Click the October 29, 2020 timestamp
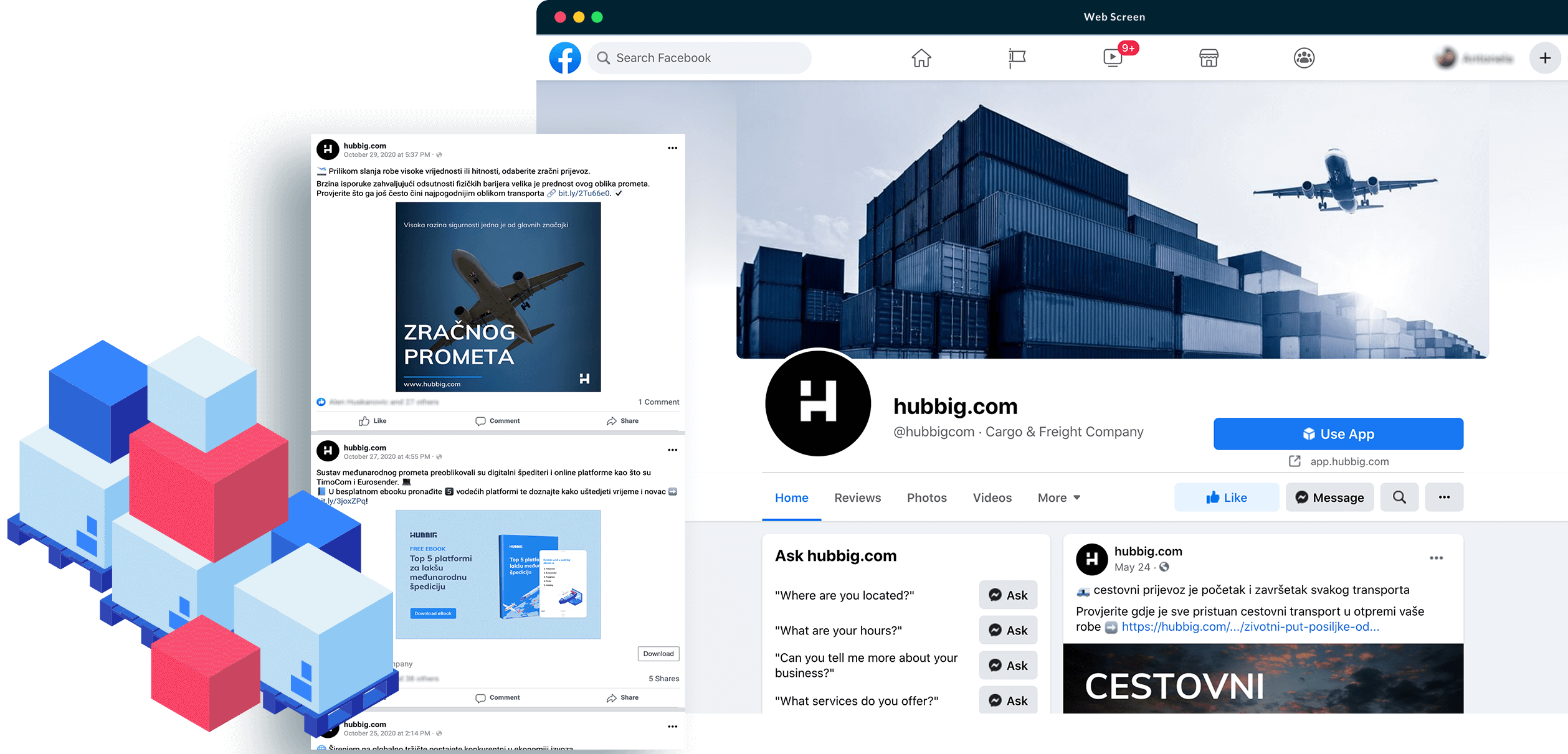 (x=387, y=155)
